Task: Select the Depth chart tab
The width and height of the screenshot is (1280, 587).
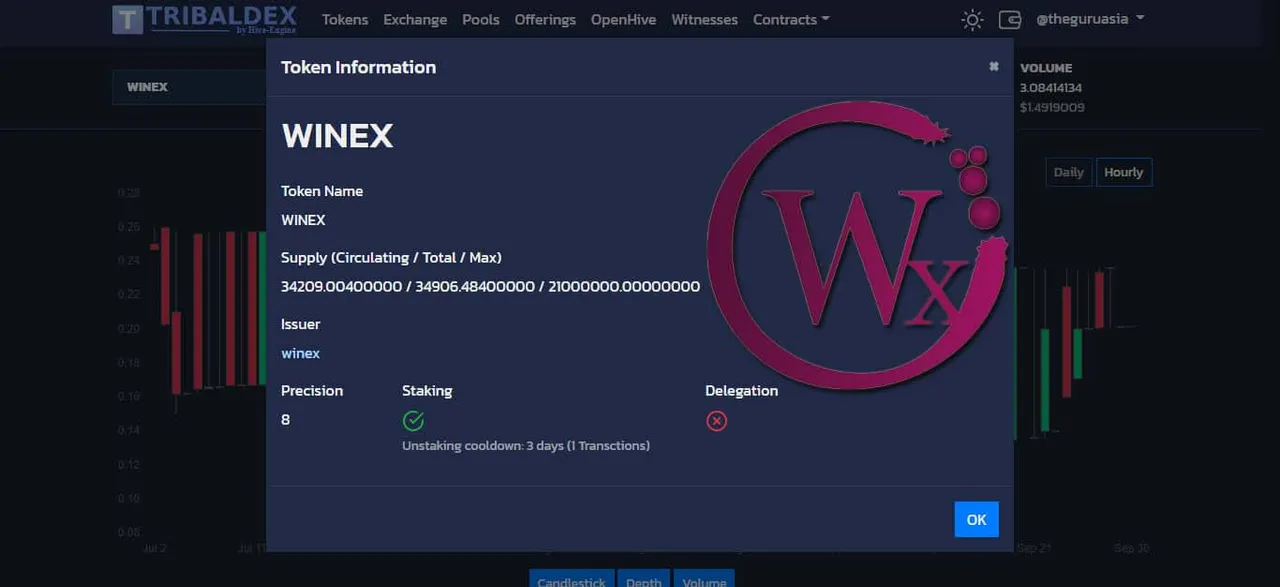Action: (x=644, y=580)
